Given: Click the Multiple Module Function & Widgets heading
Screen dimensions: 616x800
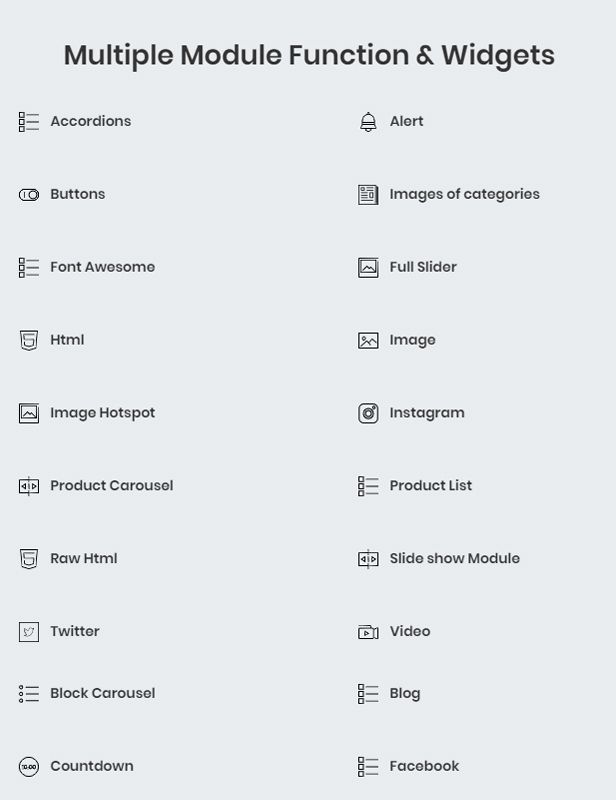Looking at the screenshot, I should pyautogui.click(x=309, y=55).
